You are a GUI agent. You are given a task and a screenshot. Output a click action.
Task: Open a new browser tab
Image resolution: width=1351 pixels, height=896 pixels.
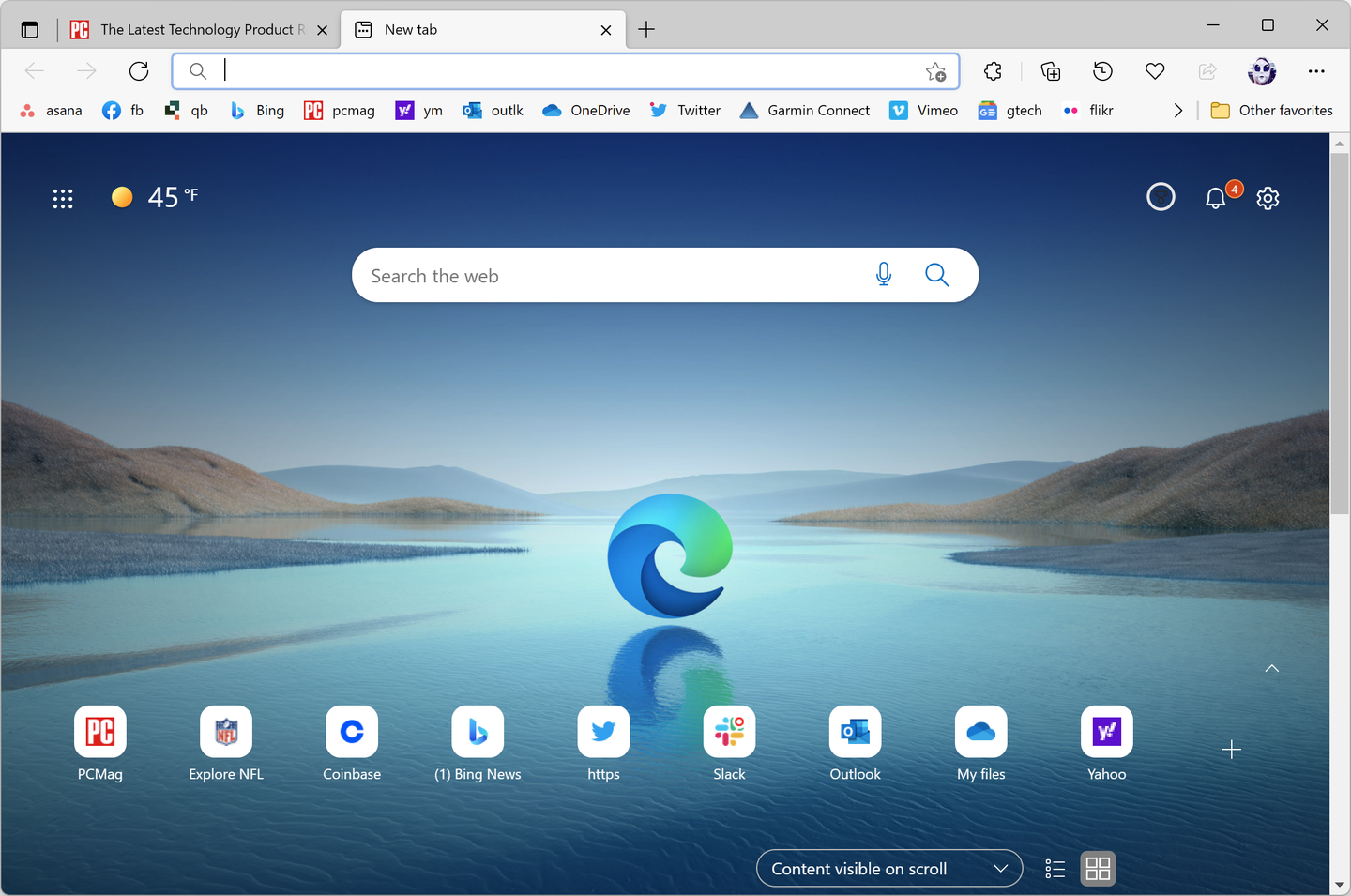tap(645, 29)
